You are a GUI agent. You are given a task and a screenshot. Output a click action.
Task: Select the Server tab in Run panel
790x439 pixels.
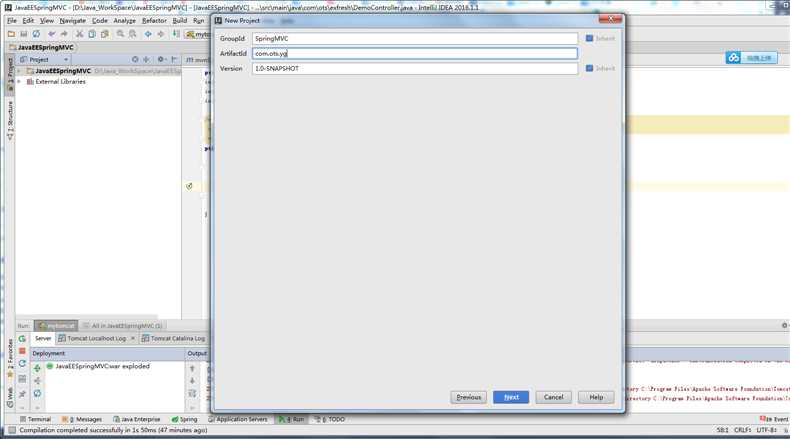click(x=43, y=338)
